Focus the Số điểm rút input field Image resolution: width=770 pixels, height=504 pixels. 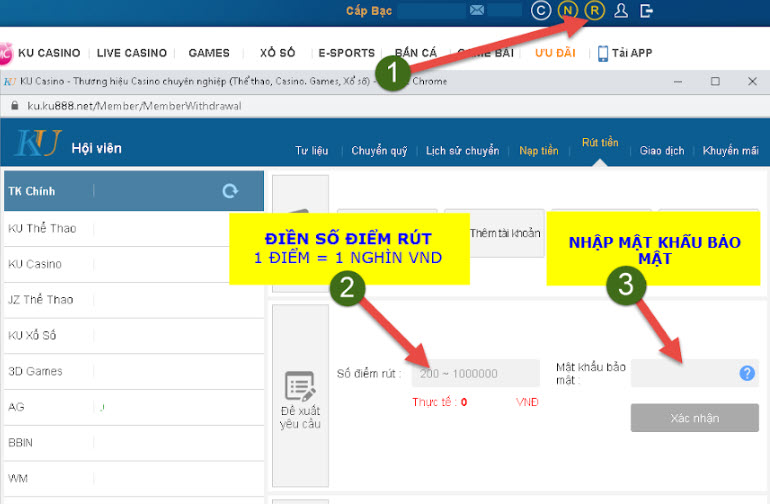pos(475,373)
